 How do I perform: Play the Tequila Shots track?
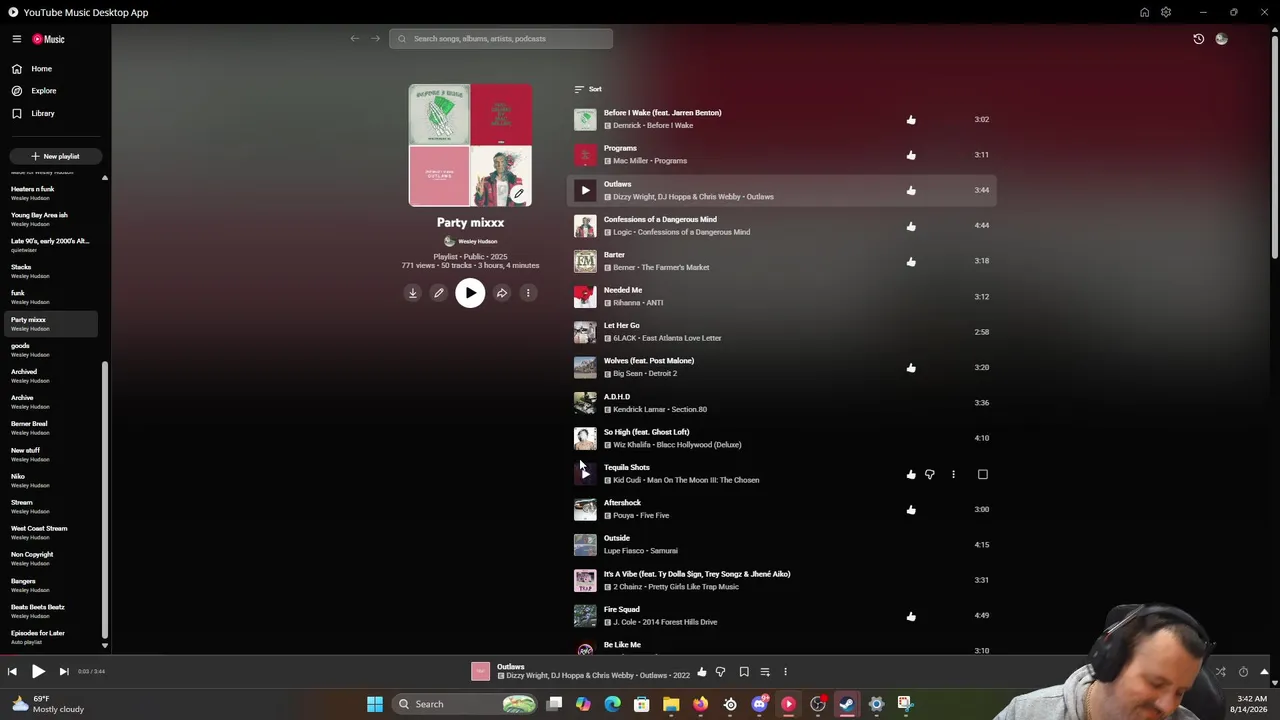(x=585, y=474)
